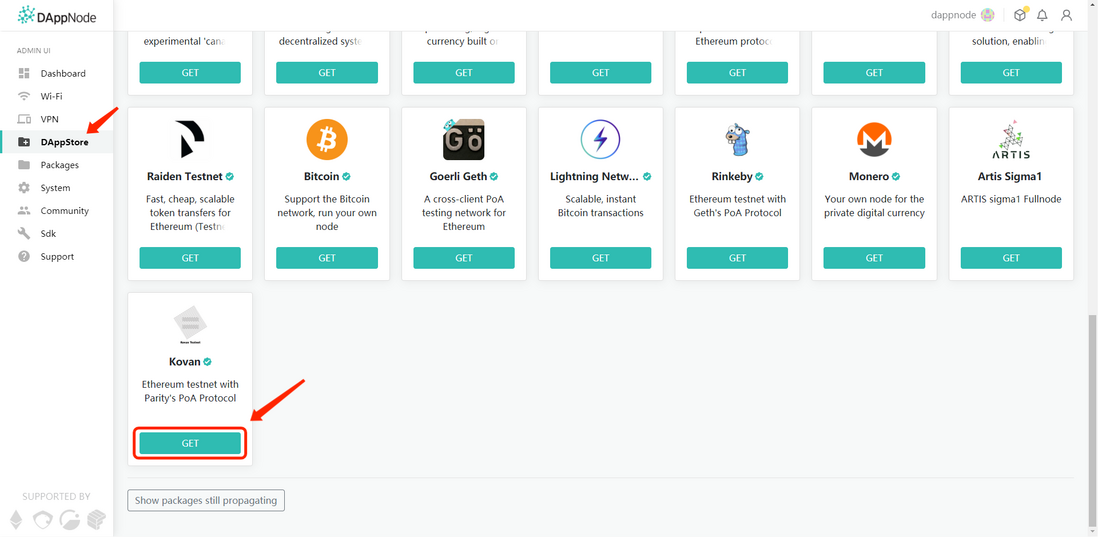
Task: Open the chain status cube icon
Action: [1020, 15]
